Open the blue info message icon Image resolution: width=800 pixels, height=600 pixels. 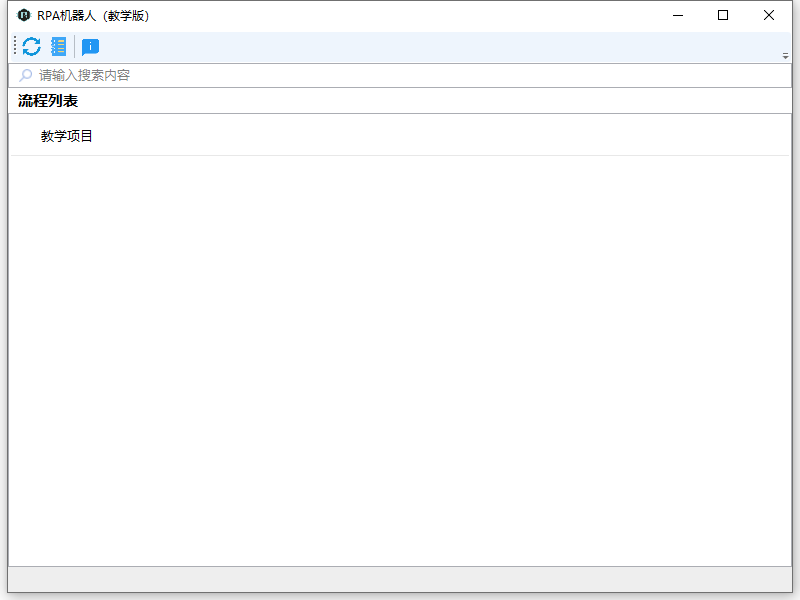90,47
